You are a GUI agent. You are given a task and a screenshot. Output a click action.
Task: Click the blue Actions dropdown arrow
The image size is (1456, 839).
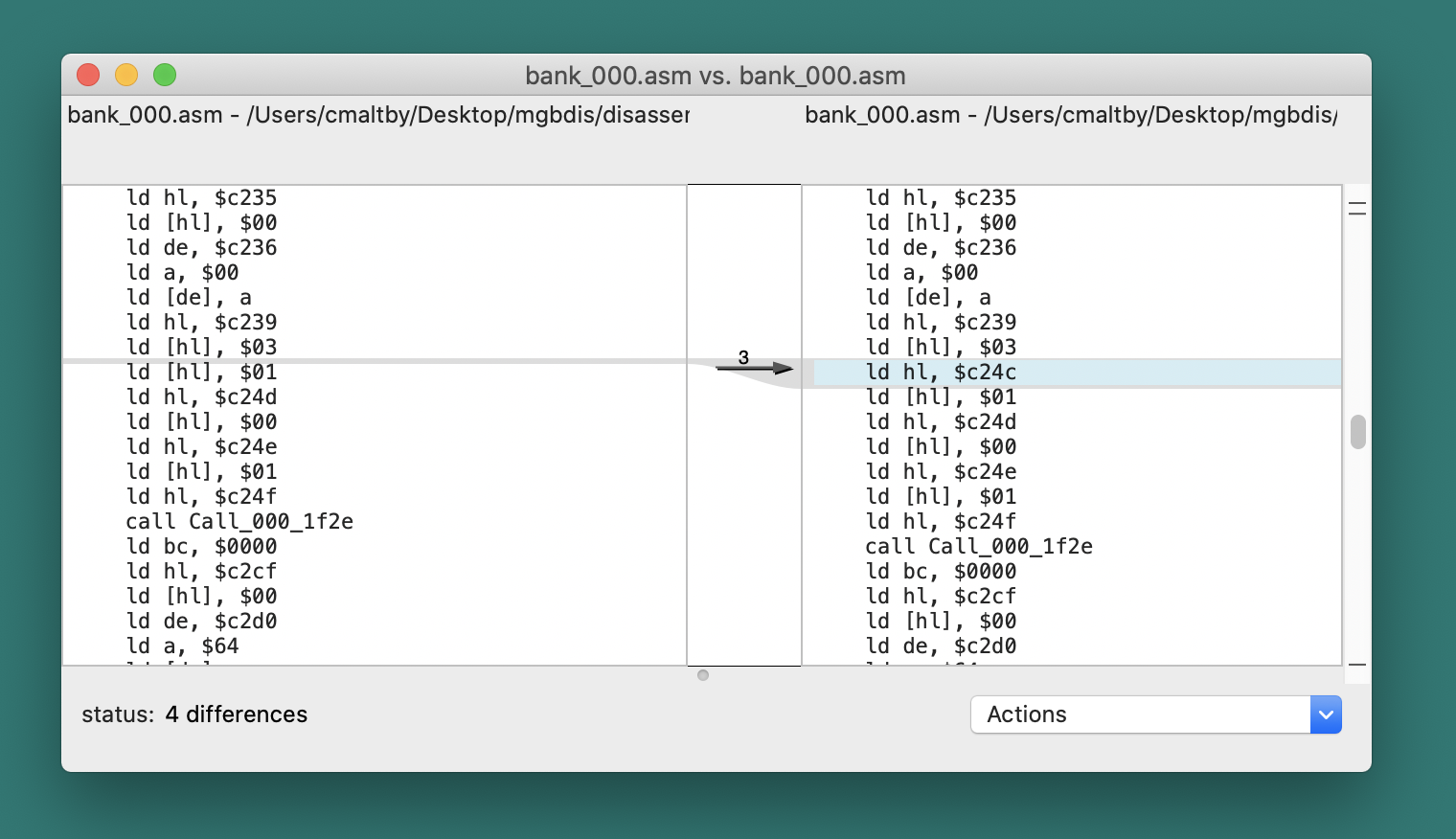click(1326, 714)
